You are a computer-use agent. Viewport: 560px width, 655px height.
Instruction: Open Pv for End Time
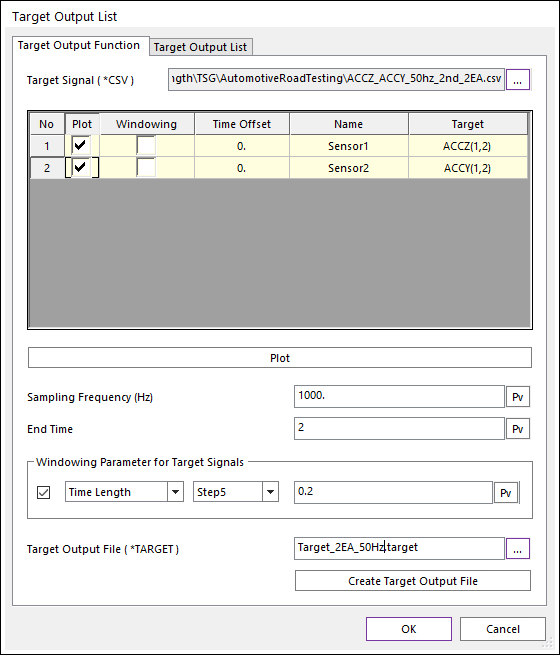pos(518,429)
